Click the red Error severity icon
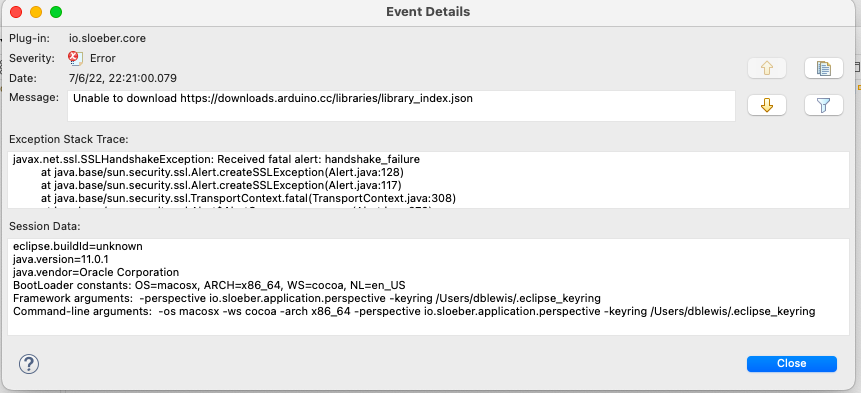This screenshot has width=861, height=393. click(x=75, y=58)
